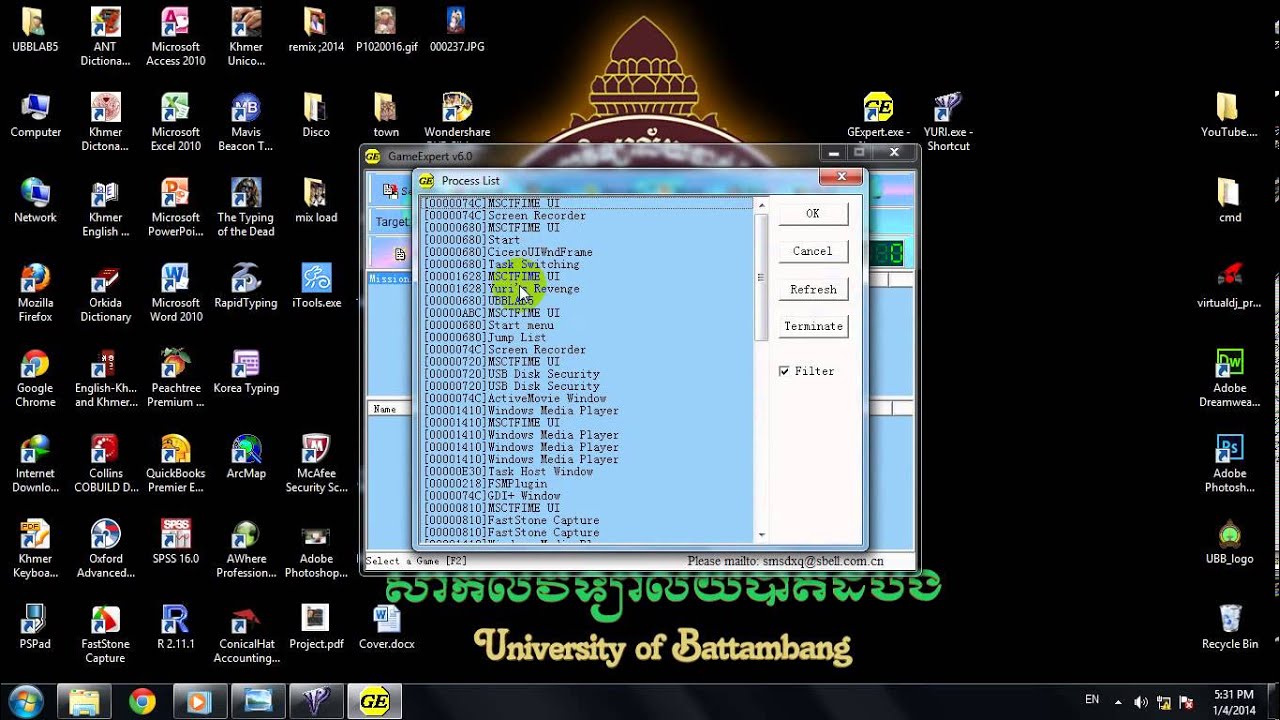The image size is (1280, 720).
Task: Launch Korea Typing shortcut
Action: pyautogui.click(x=246, y=371)
